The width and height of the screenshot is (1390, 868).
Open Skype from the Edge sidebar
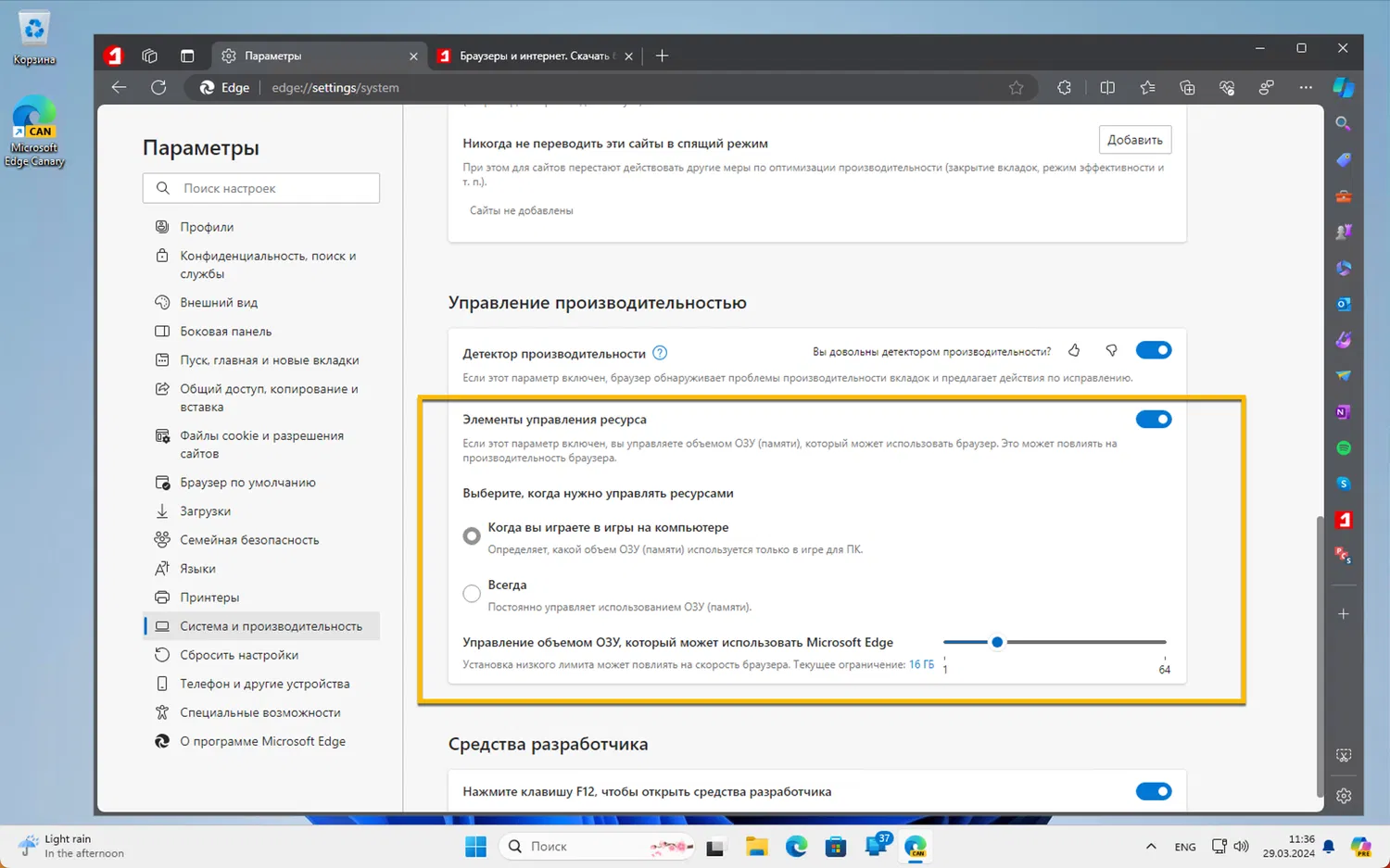[1343, 484]
